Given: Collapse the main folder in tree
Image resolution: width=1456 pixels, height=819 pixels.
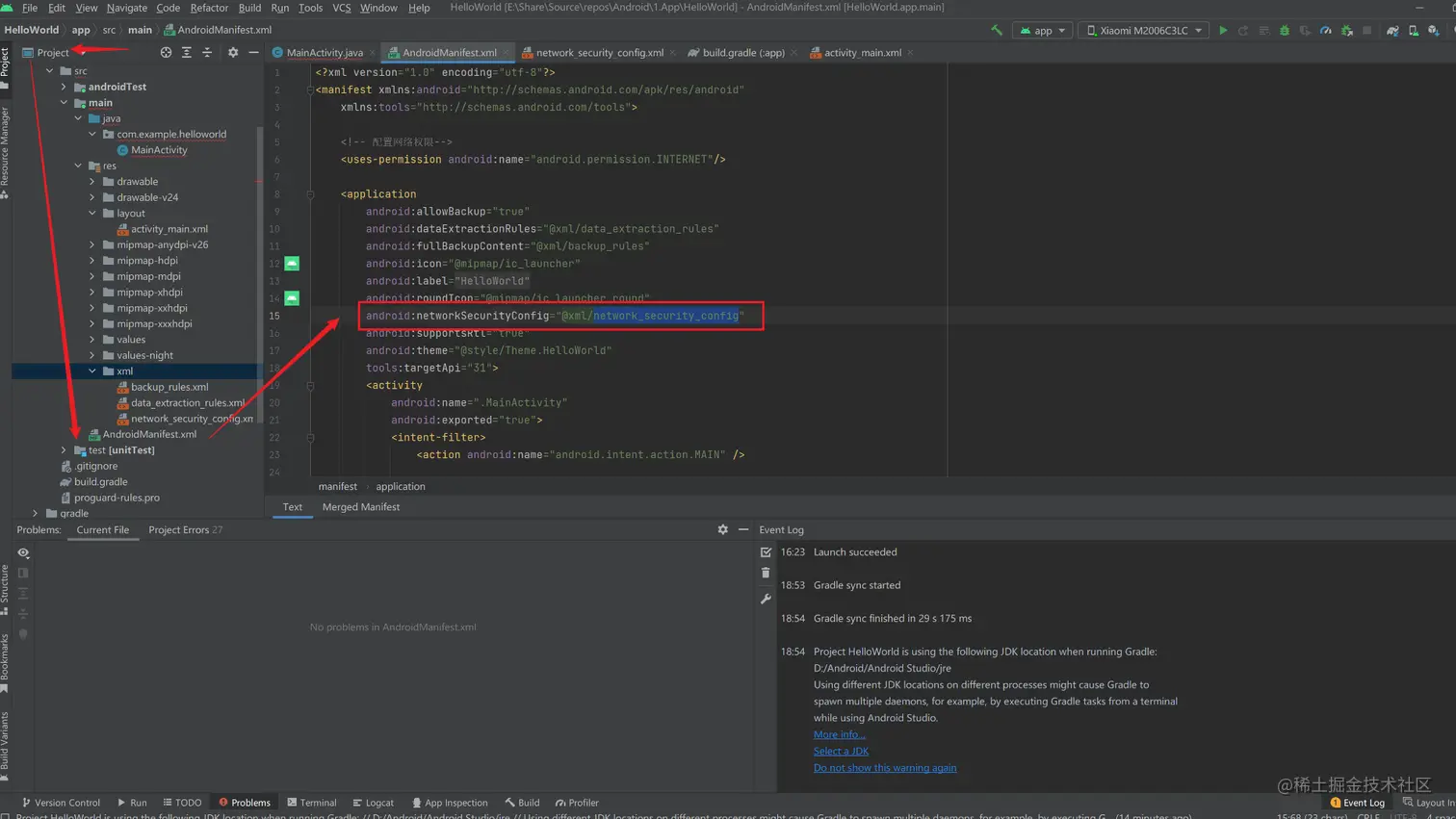Looking at the screenshot, I should (65, 103).
